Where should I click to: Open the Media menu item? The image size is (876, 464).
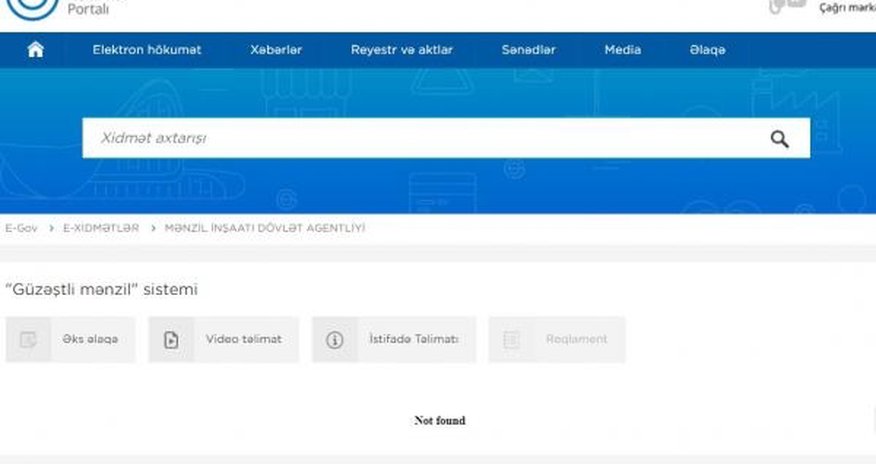tap(622, 50)
